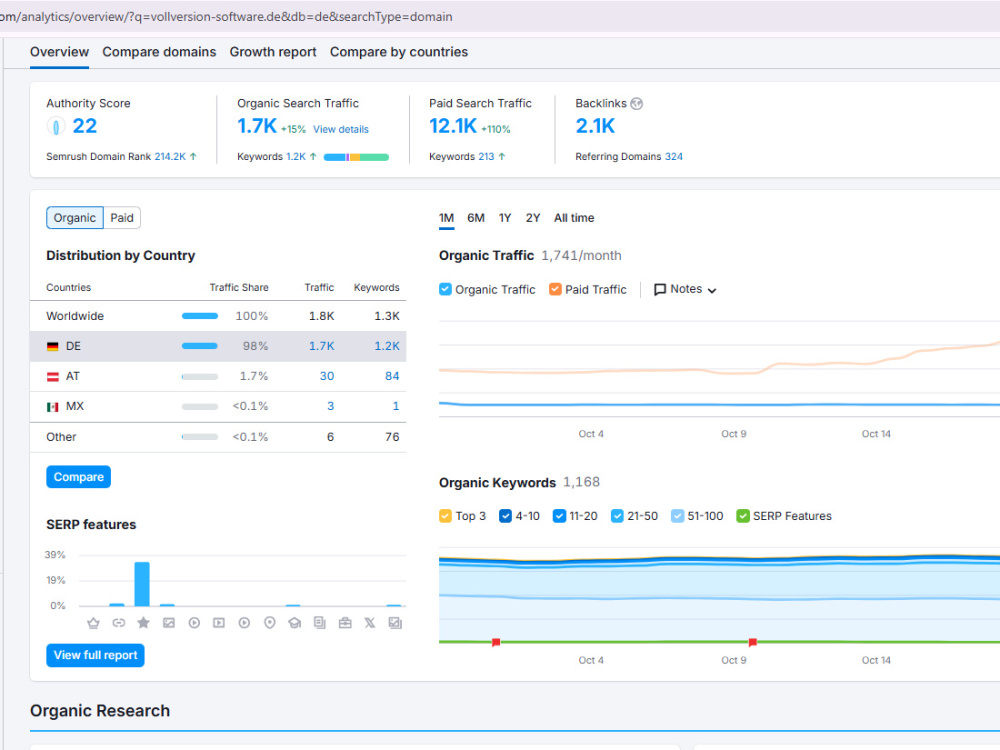Click the graduation cap knowledge panel icon
The image size is (1000, 750).
click(x=295, y=623)
